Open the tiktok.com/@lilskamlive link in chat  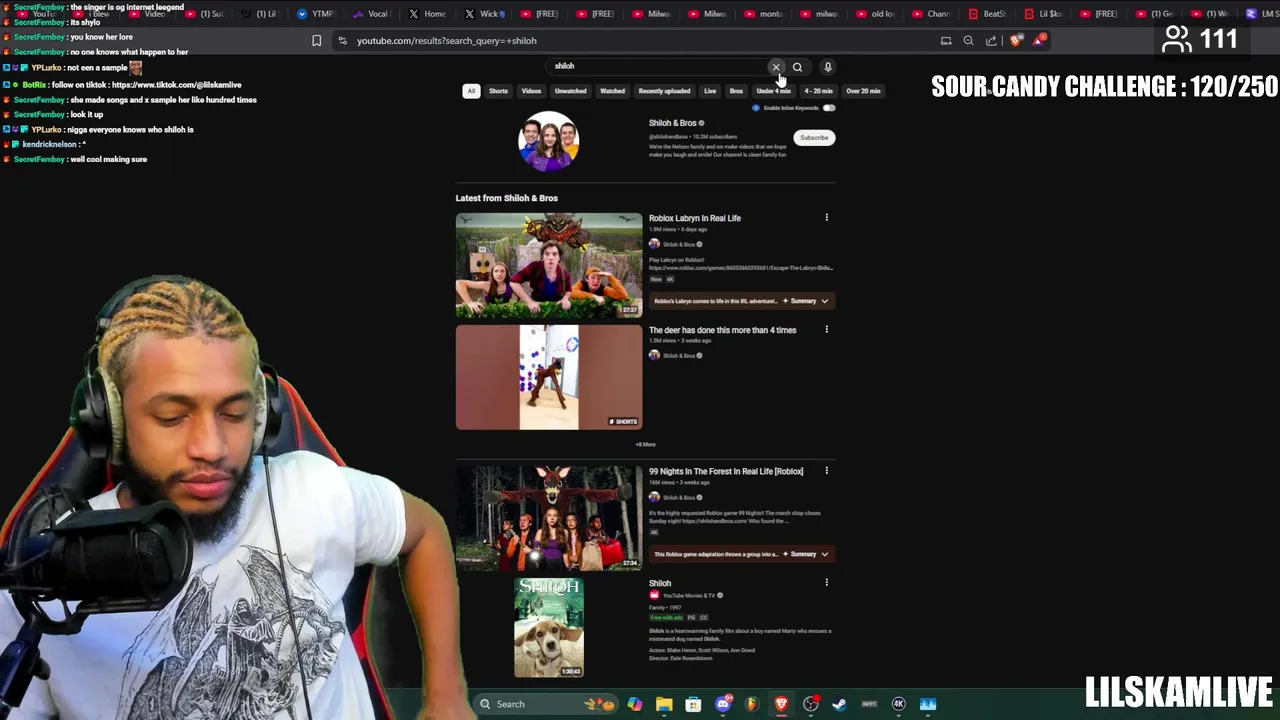[177, 85]
